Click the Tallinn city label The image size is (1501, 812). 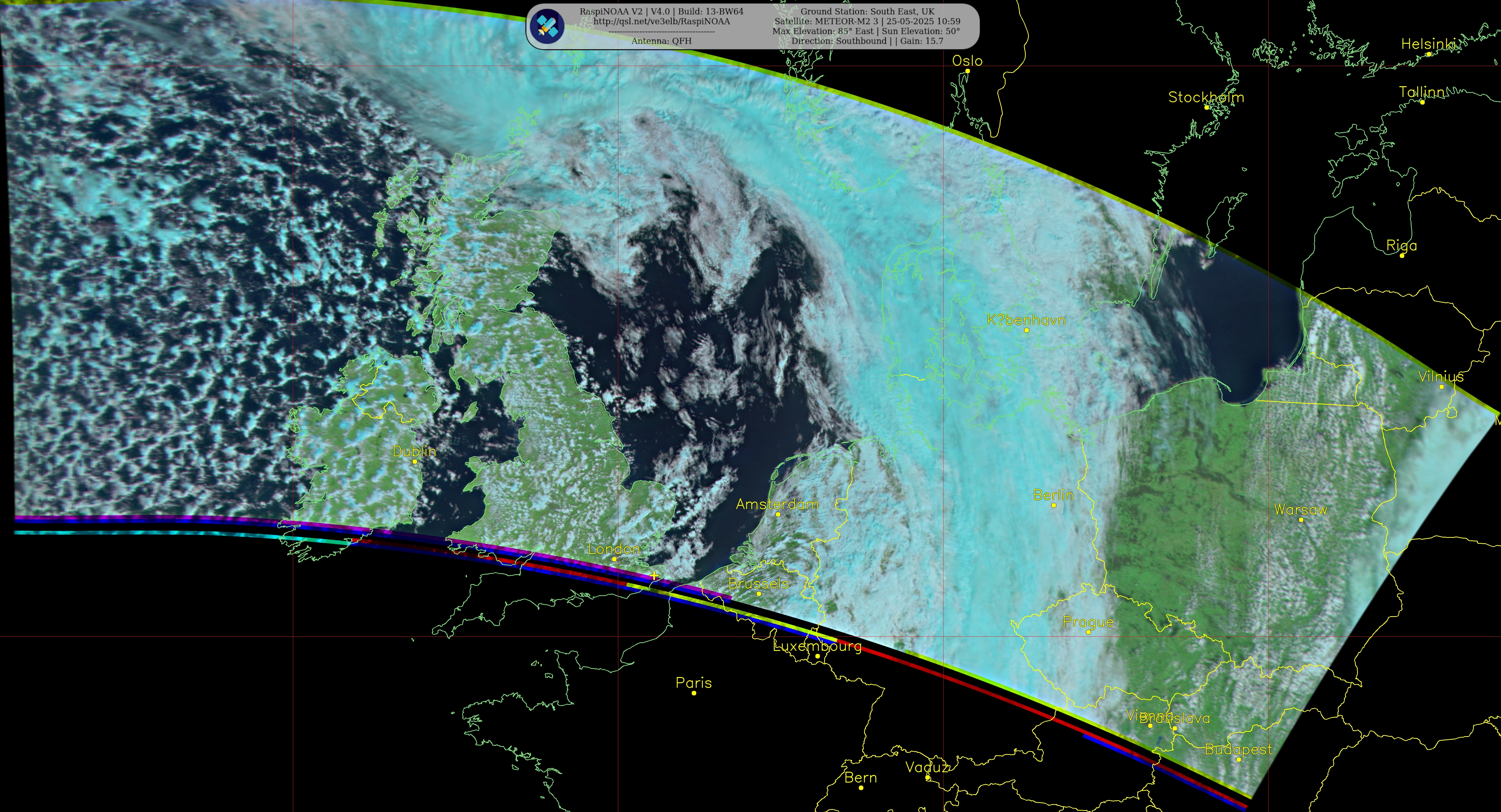pyautogui.click(x=1422, y=92)
